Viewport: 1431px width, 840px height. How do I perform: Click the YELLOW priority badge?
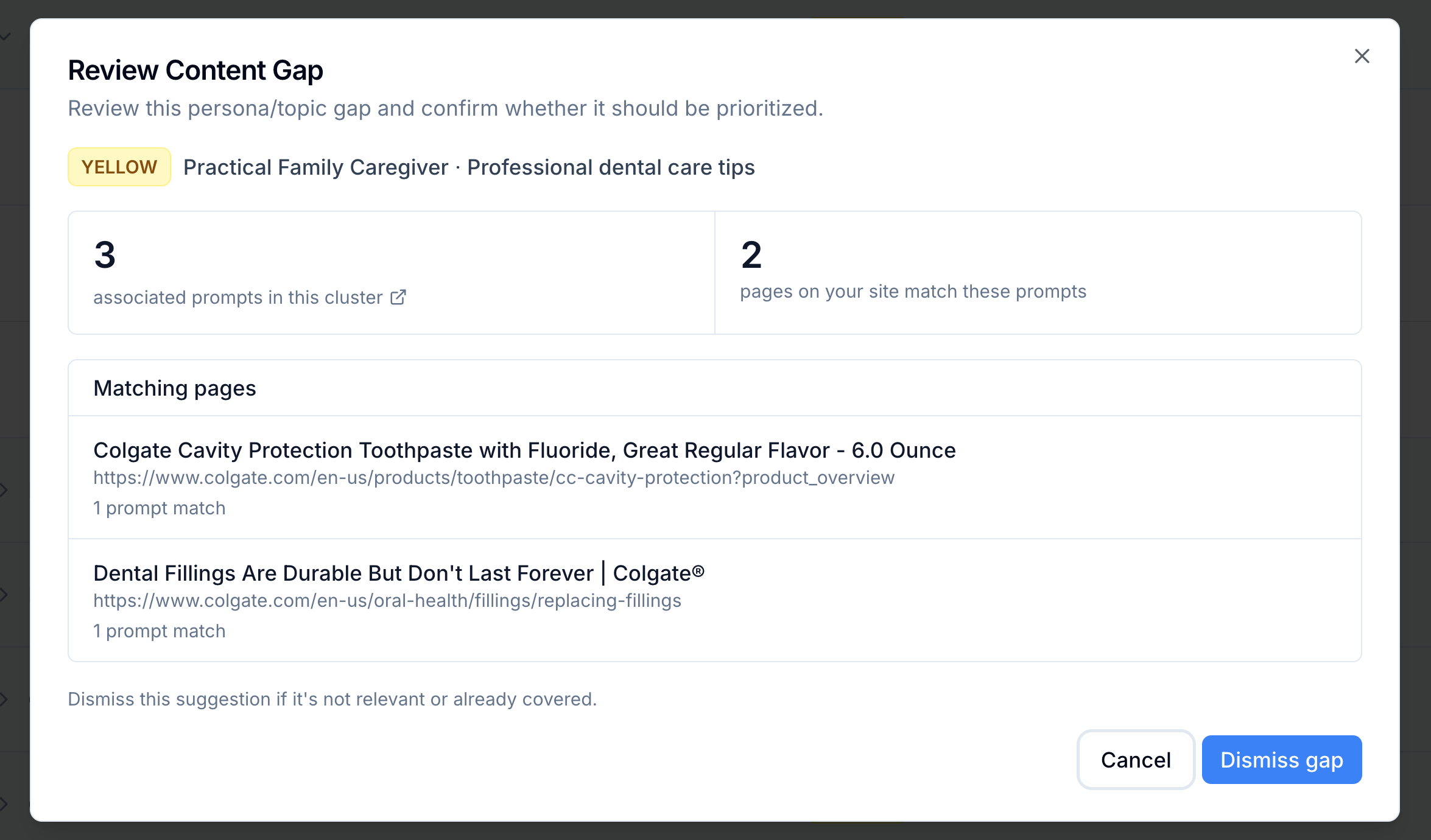(x=119, y=167)
